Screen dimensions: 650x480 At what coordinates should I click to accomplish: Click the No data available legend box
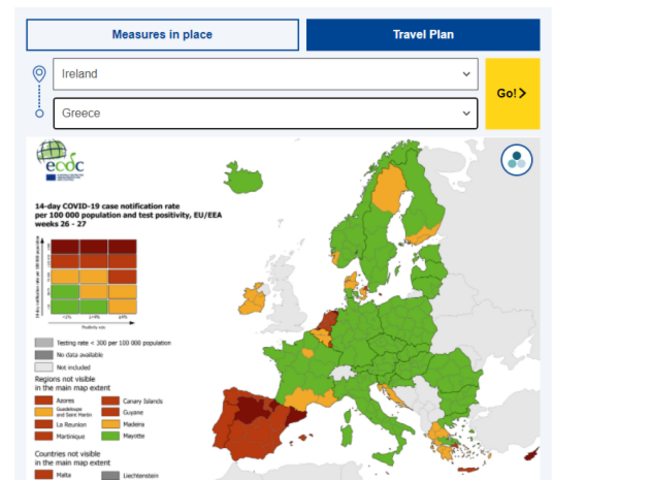tap(44, 354)
